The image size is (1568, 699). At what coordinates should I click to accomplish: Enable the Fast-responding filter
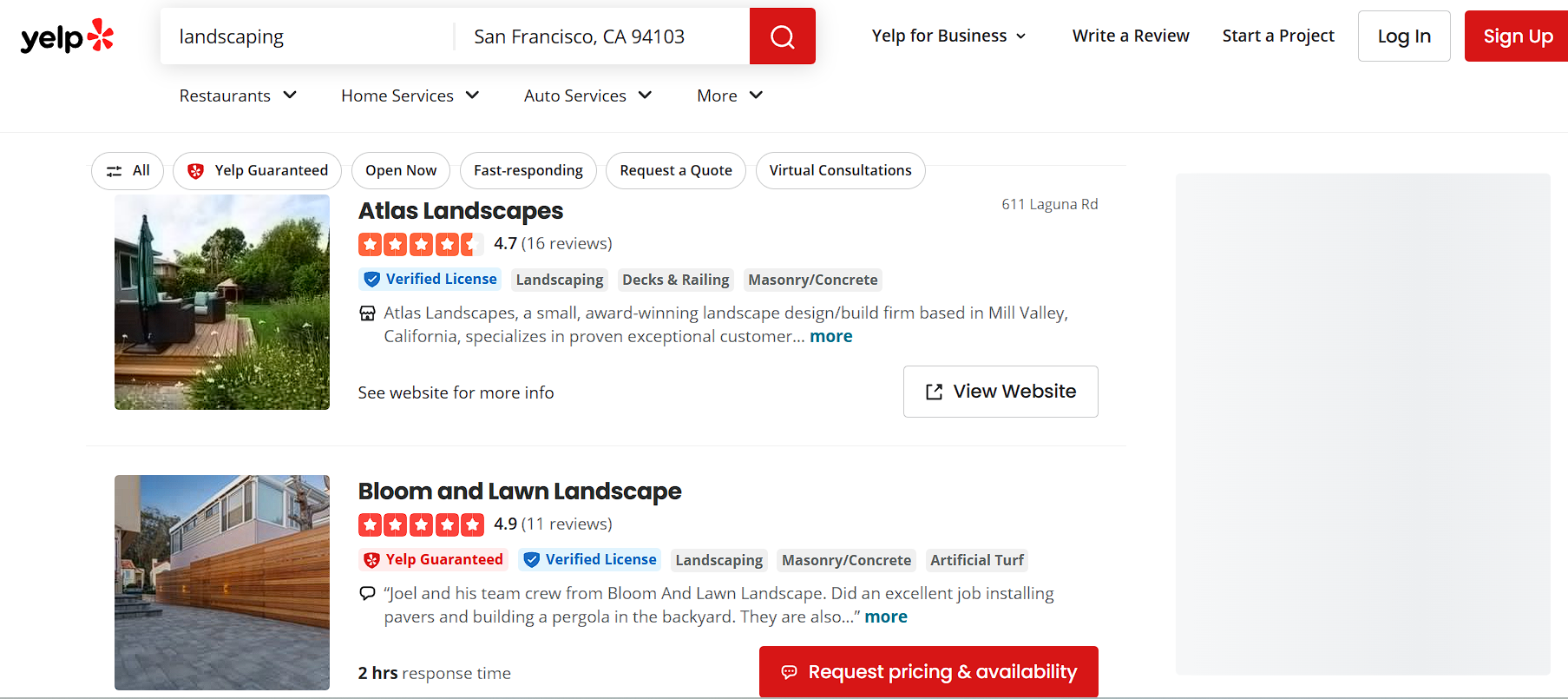(528, 170)
